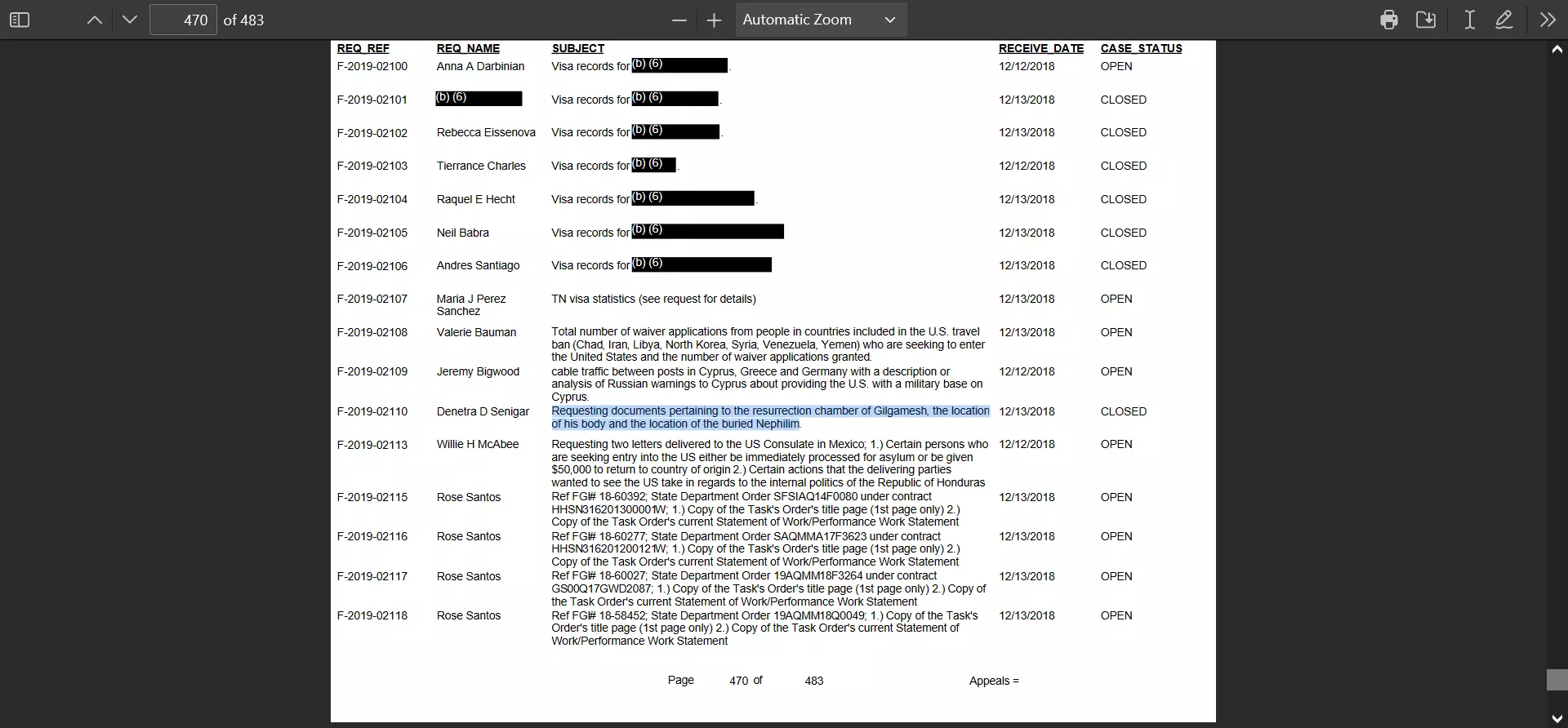Click CLOSED status for F-2019-02110

click(x=1123, y=411)
